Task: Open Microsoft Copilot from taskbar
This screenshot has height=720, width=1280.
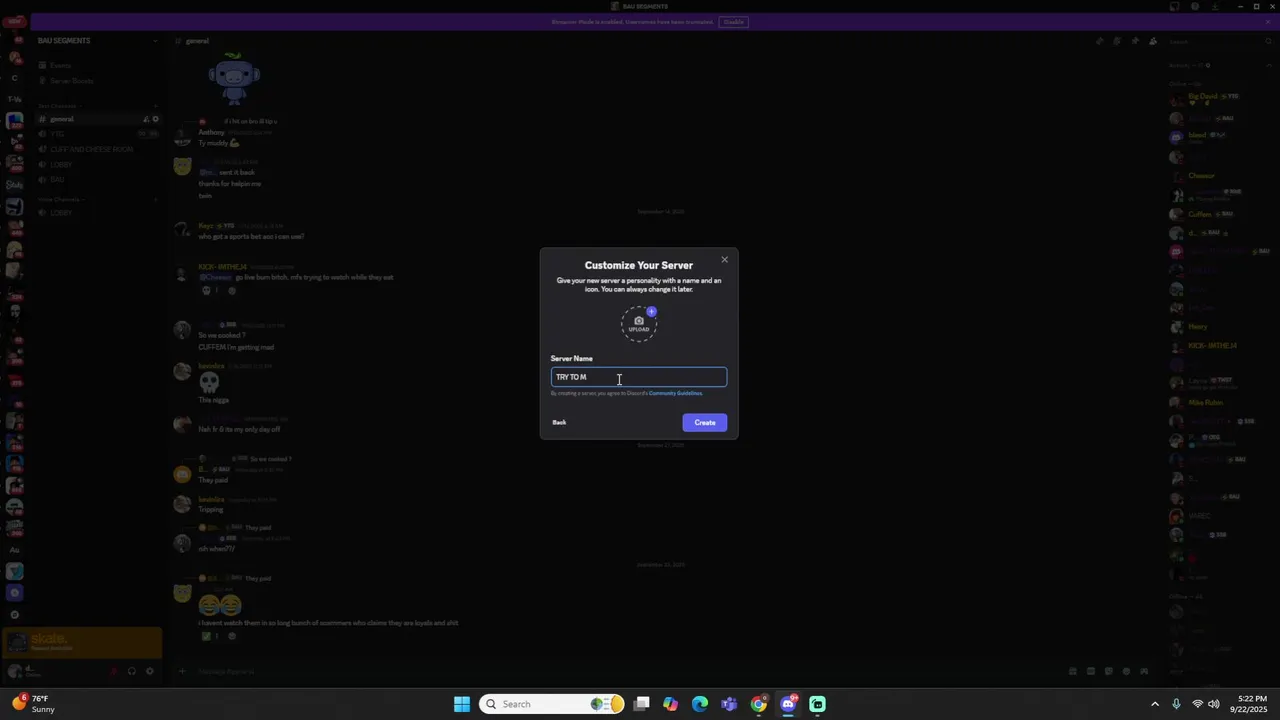Action: 670,704
